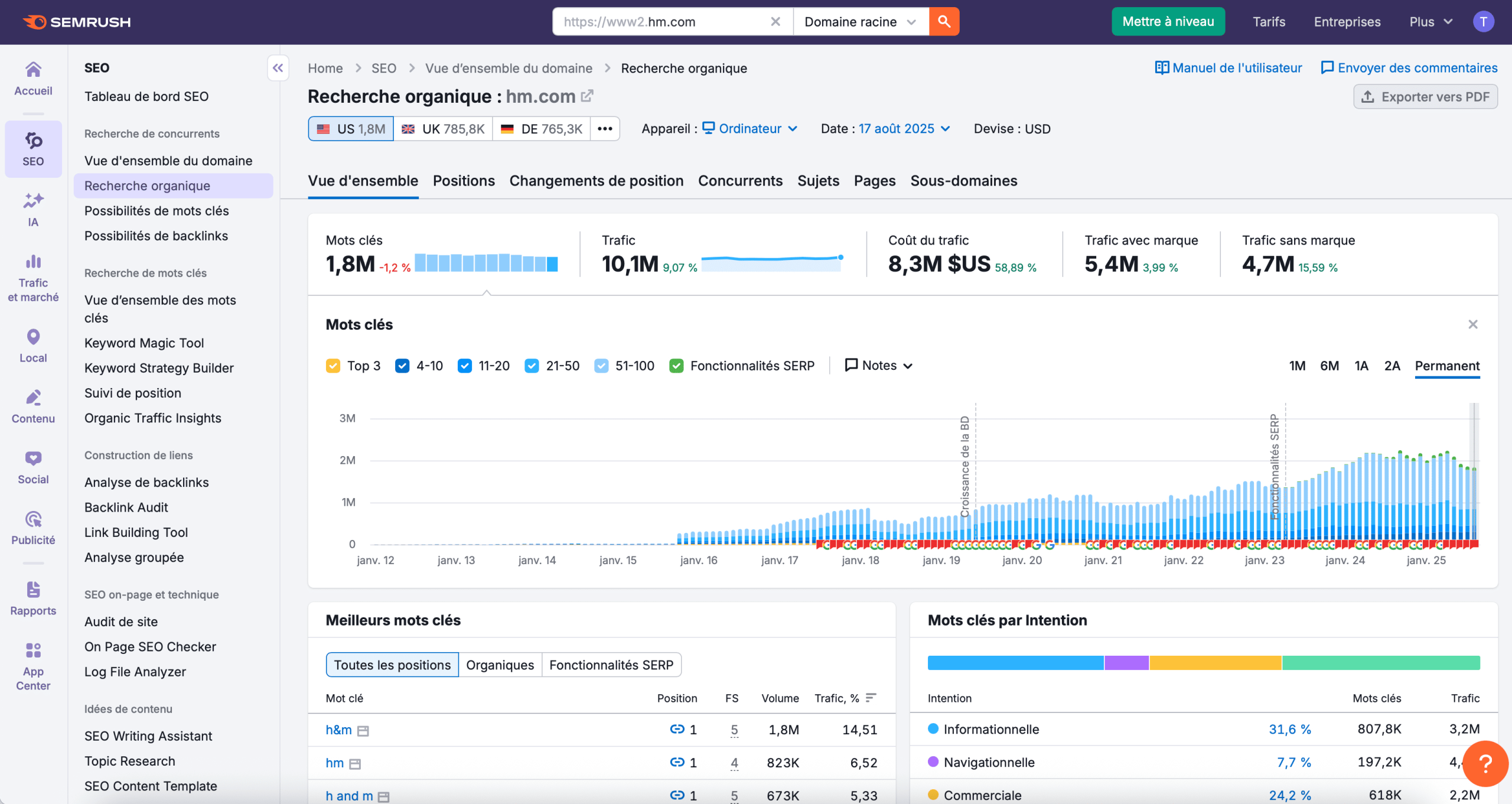Click the purple Navigationnelle intent bar segment

coord(1126,663)
